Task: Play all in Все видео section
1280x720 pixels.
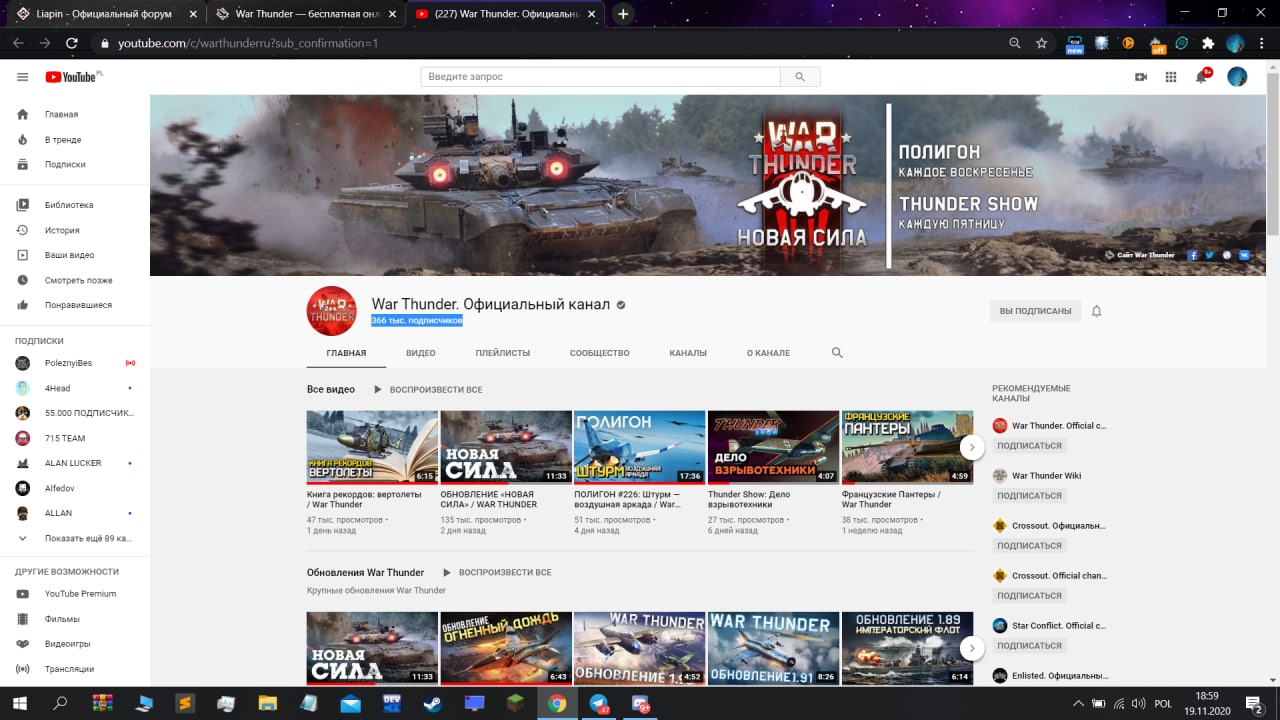Action: pyautogui.click(x=428, y=389)
